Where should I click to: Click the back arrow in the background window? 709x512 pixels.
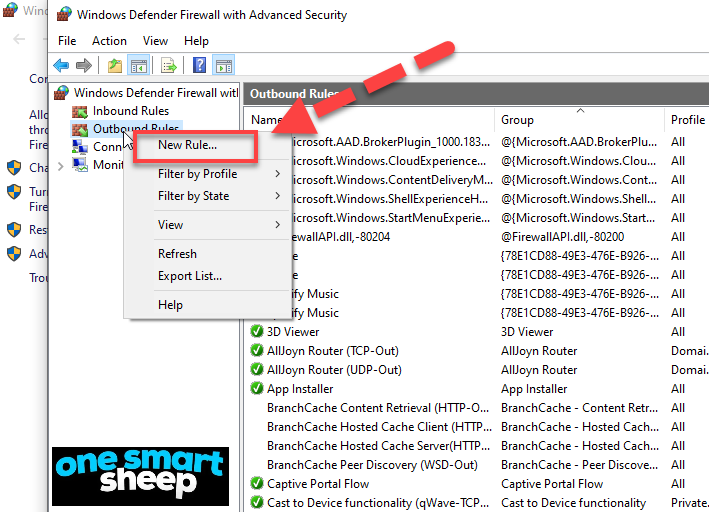(x=19, y=39)
